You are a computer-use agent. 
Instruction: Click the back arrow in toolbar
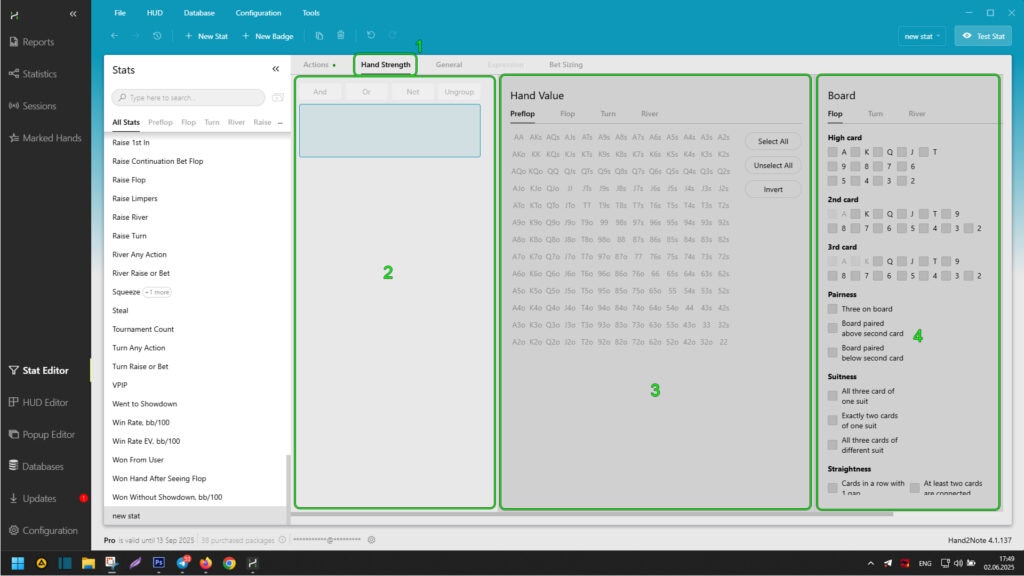(114, 36)
